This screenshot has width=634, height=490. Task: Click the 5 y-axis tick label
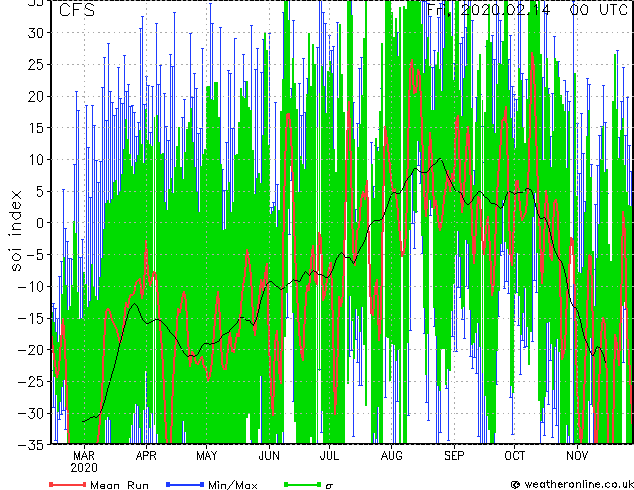tap(40, 191)
